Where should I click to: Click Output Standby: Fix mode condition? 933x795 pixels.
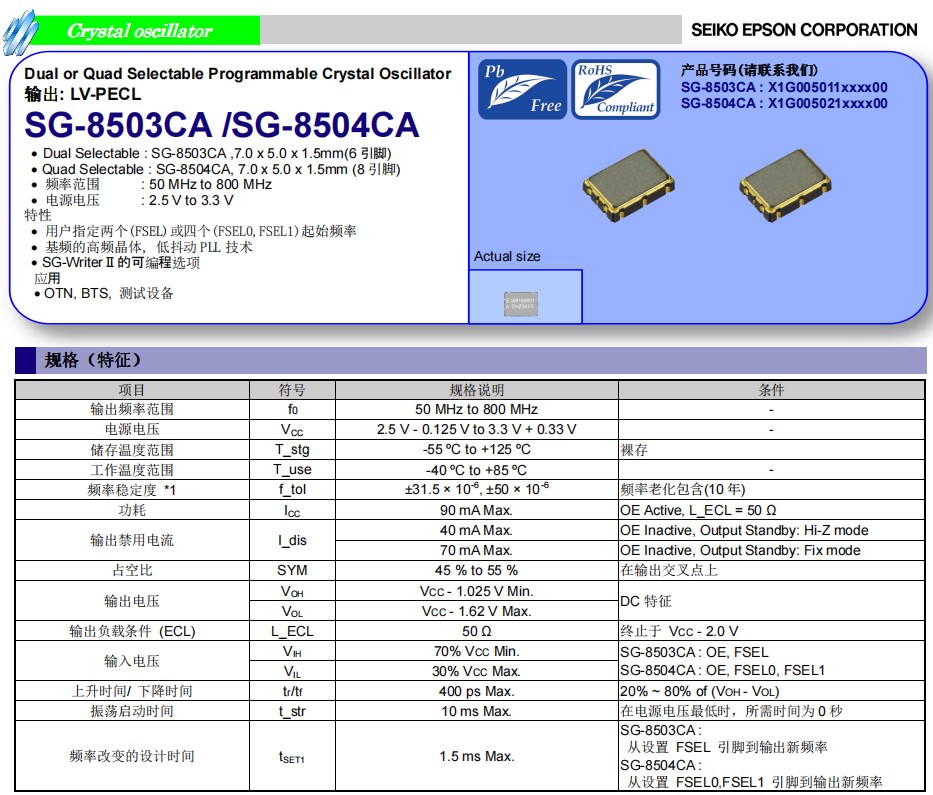point(771,550)
